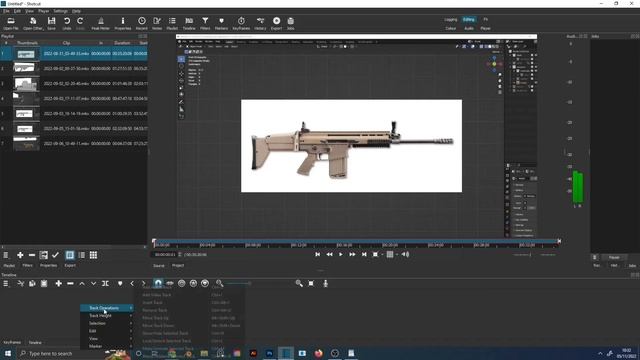
Task: Create a timeline marker
Action: click(x=120, y=283)
